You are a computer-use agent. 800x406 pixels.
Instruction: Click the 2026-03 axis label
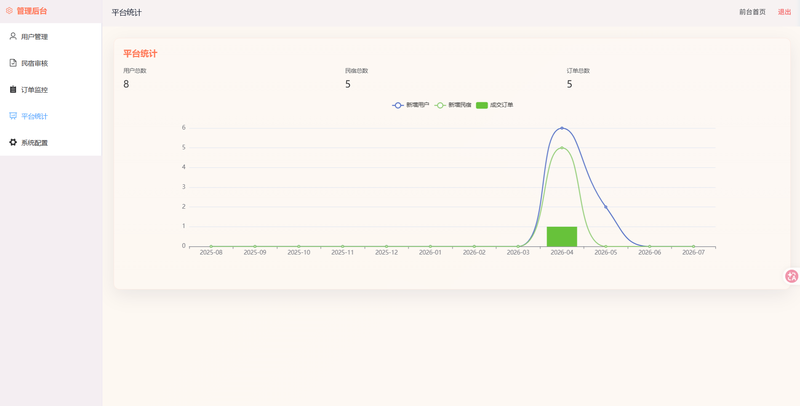pyautogui.click(x=518, y=252)
